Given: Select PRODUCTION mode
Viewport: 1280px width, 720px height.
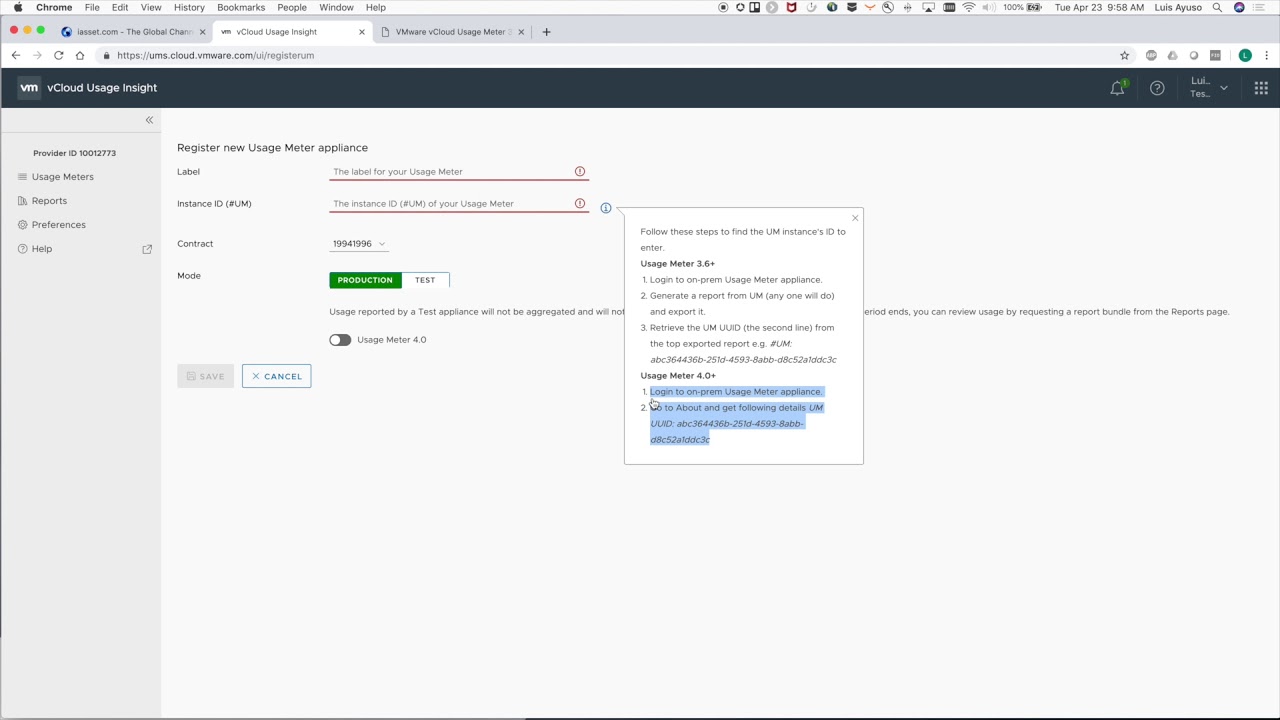Looking at the screenshot, I should click(365, 280).
